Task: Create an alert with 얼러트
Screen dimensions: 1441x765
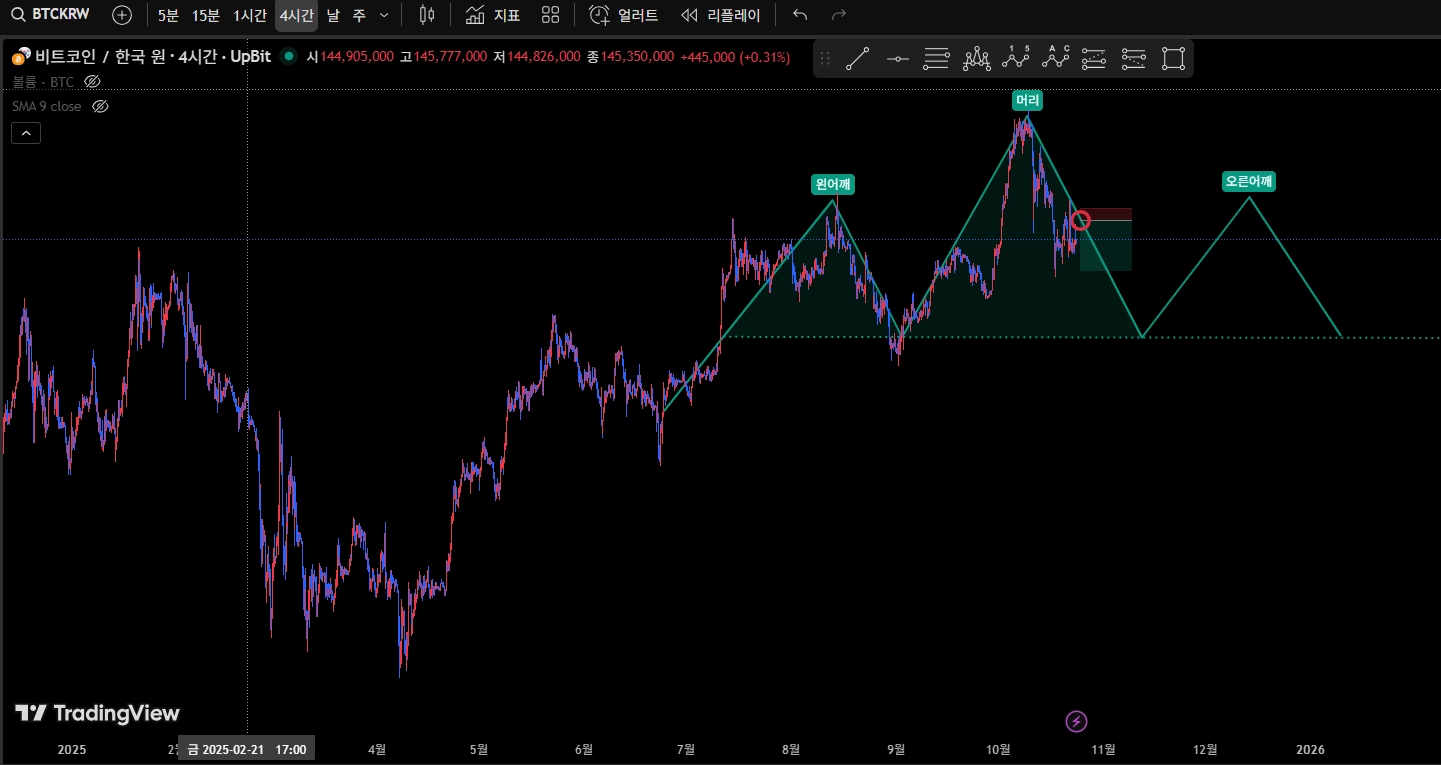Action: pyautogui.click(x=624, y=15)
